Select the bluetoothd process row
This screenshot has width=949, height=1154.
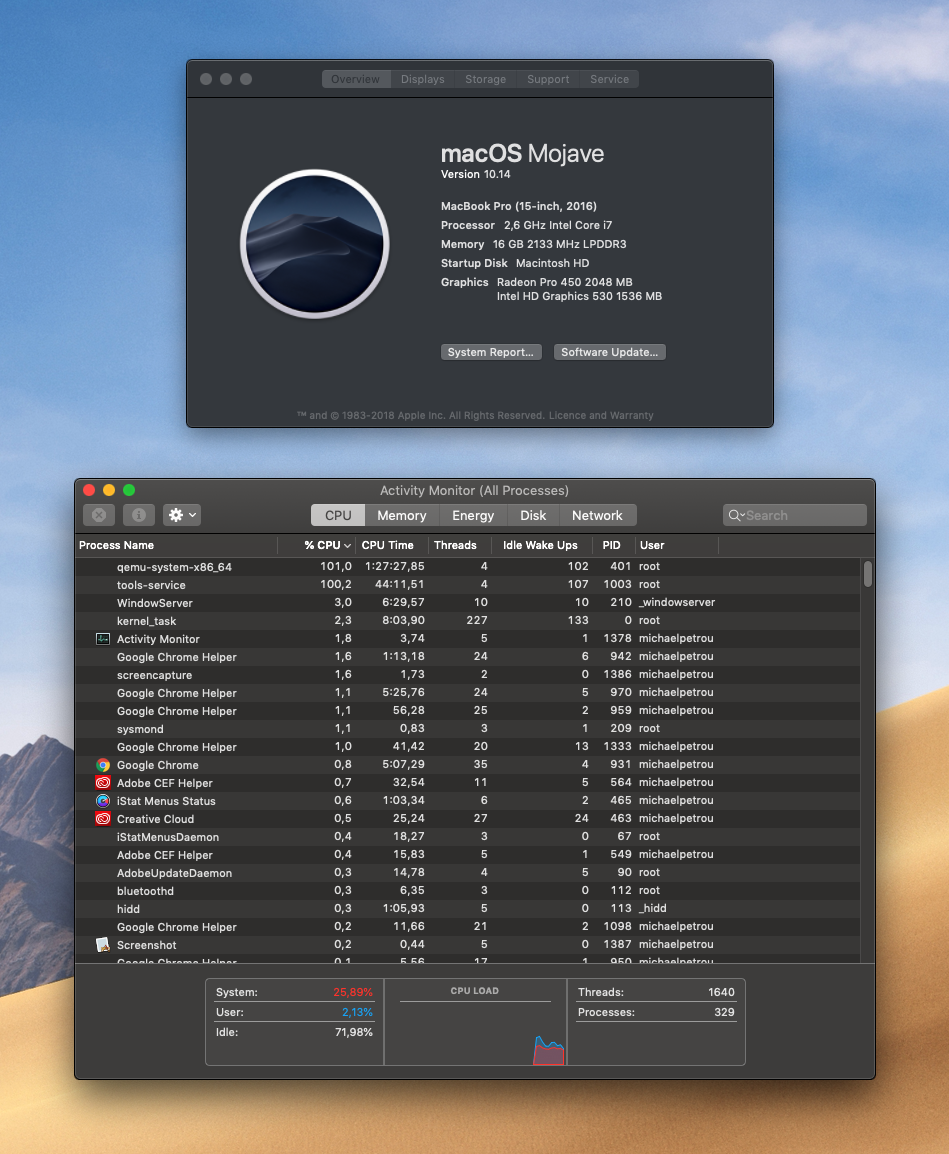[x=468, y=891]
